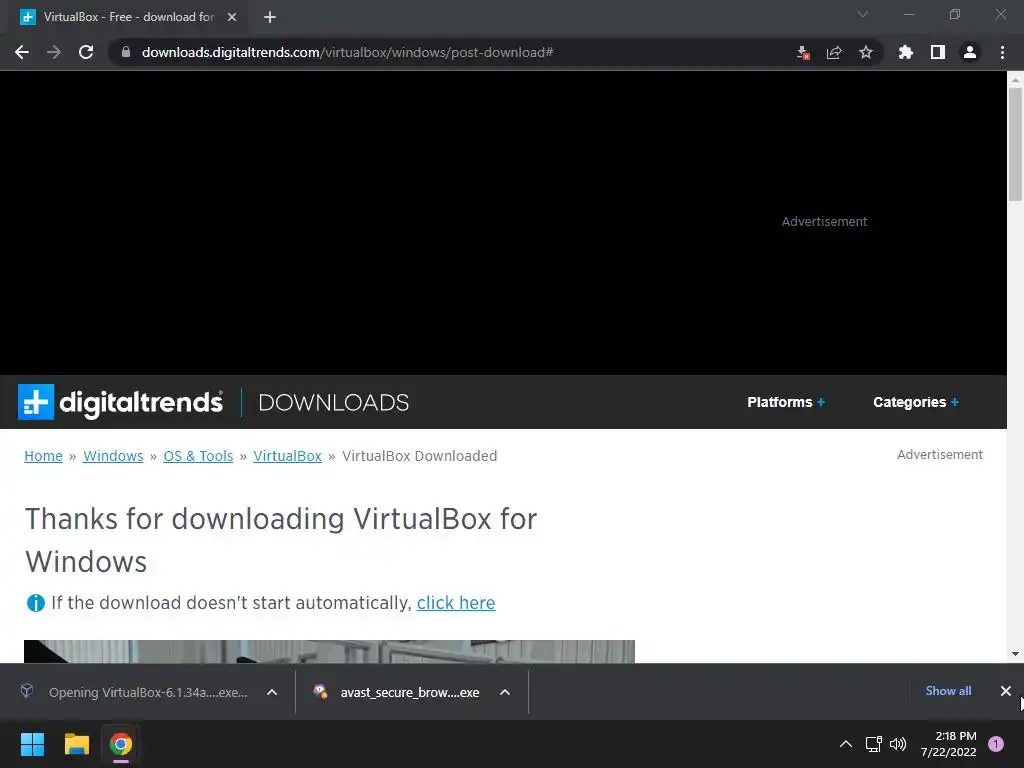
Task: Click the scrollbar down arrow
Action: click(x=1015, y=654)
